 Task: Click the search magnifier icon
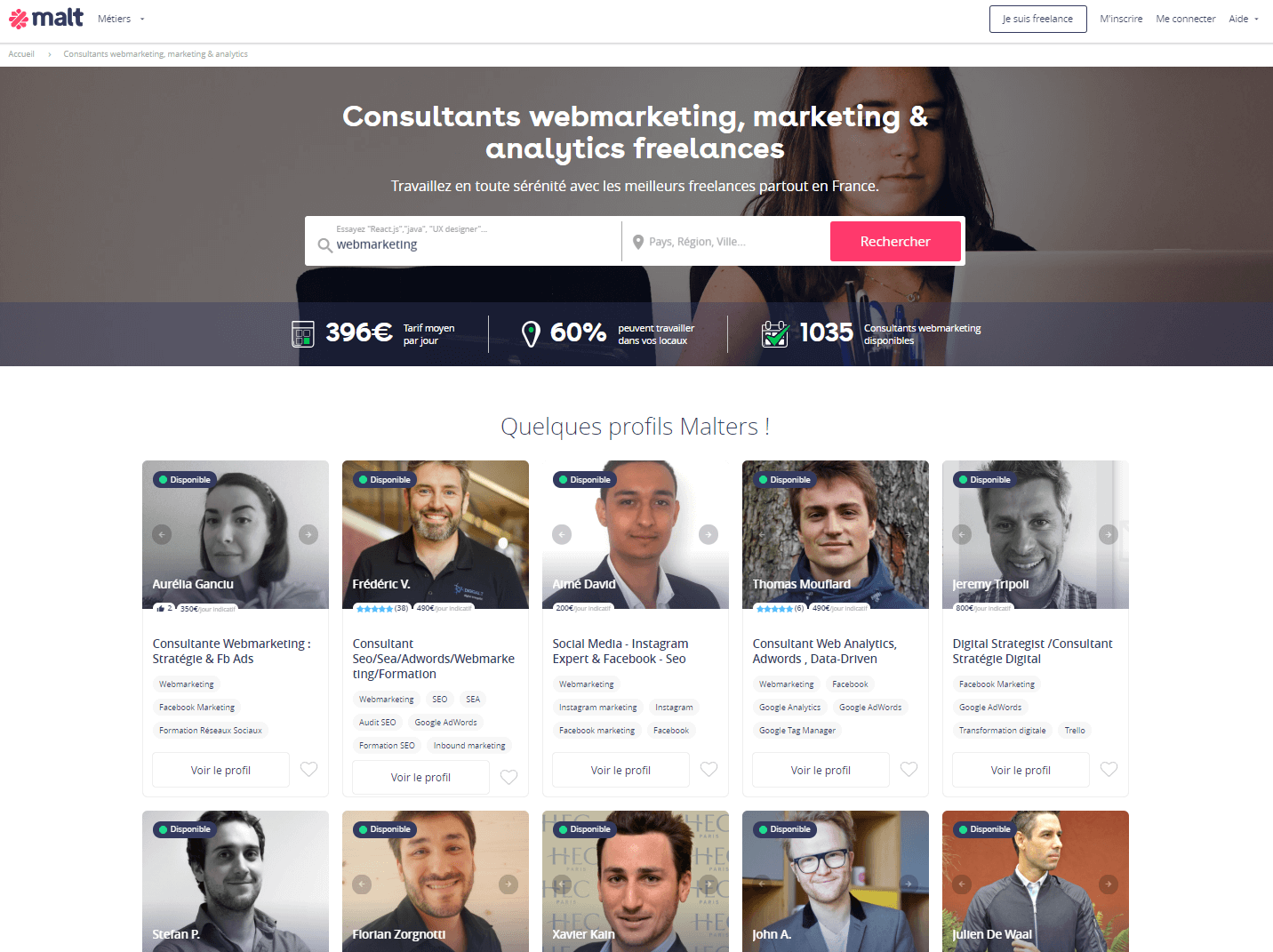click(x=325, y=245)
